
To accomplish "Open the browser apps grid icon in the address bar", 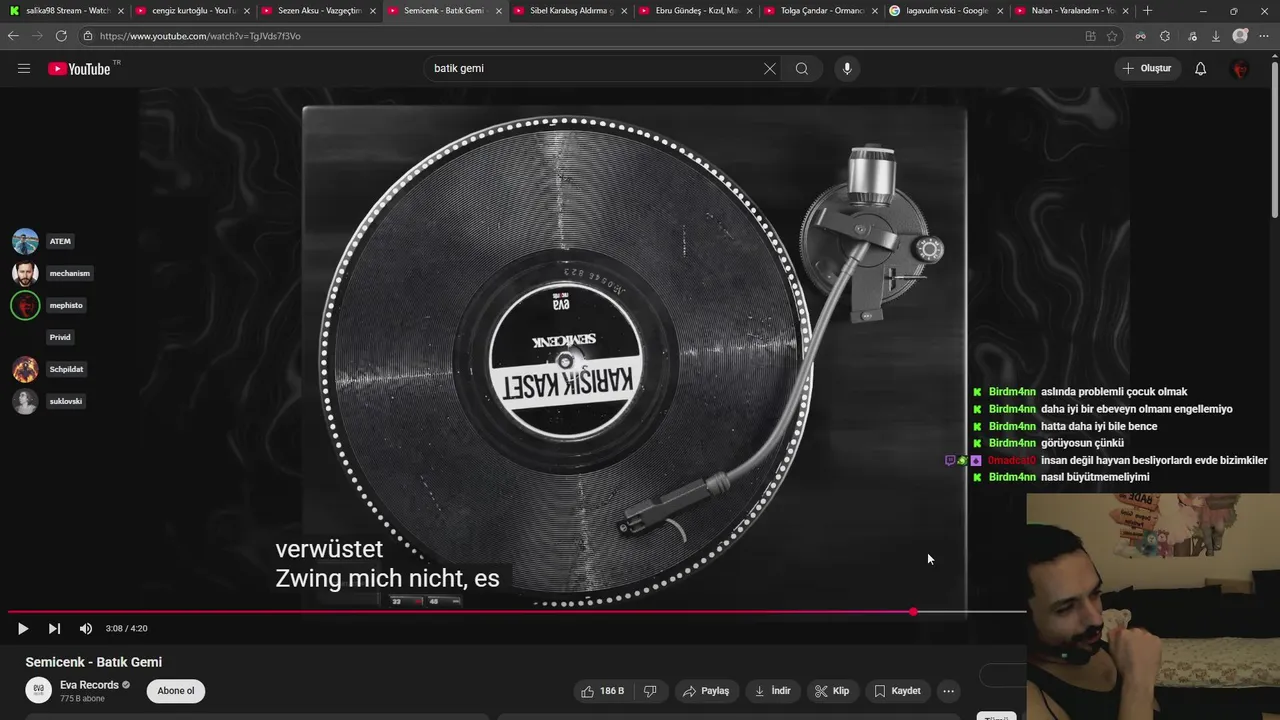I will (x=1090, y=36).
